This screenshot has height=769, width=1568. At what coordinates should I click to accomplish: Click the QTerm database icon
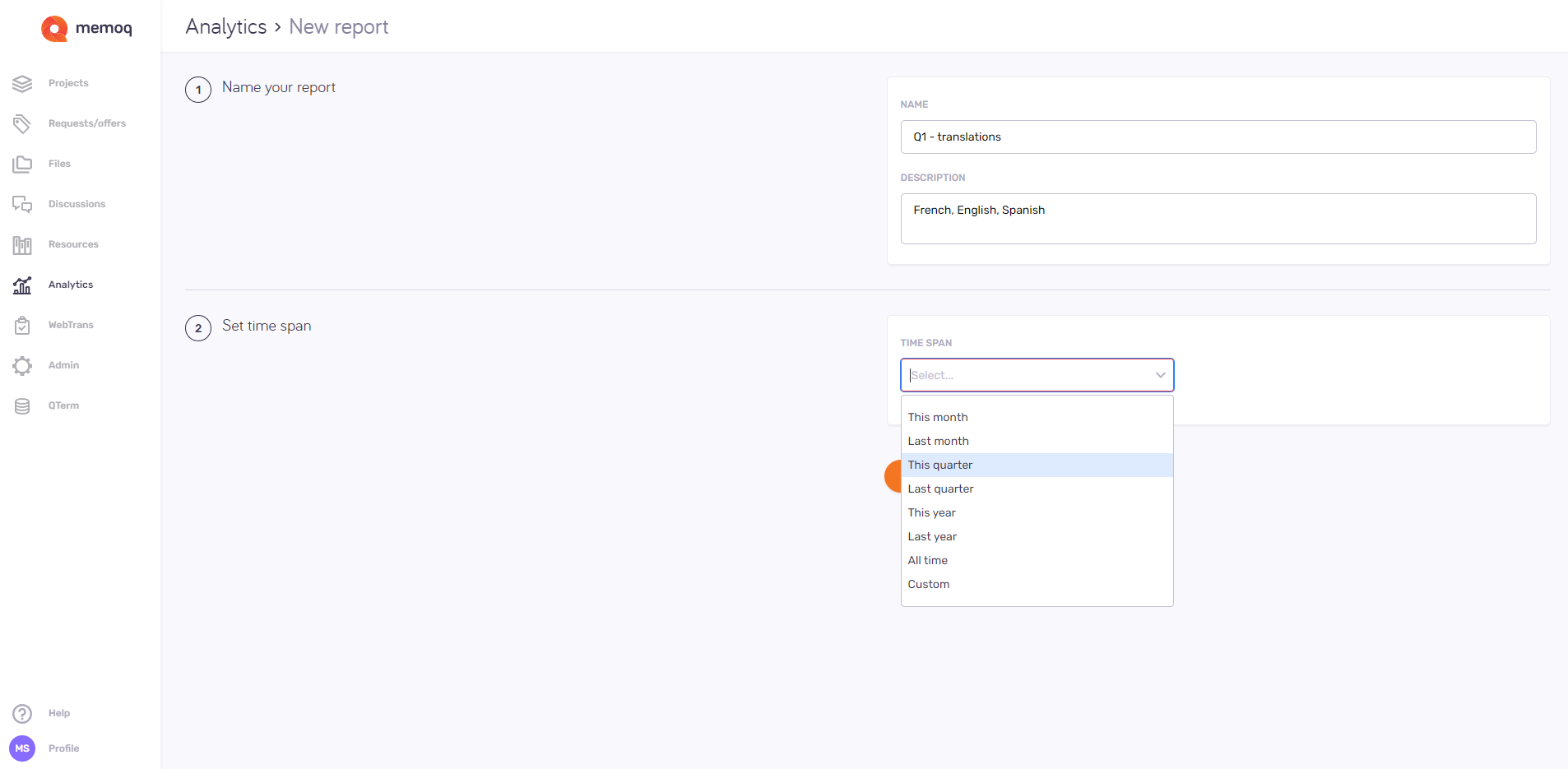[22, 405]
